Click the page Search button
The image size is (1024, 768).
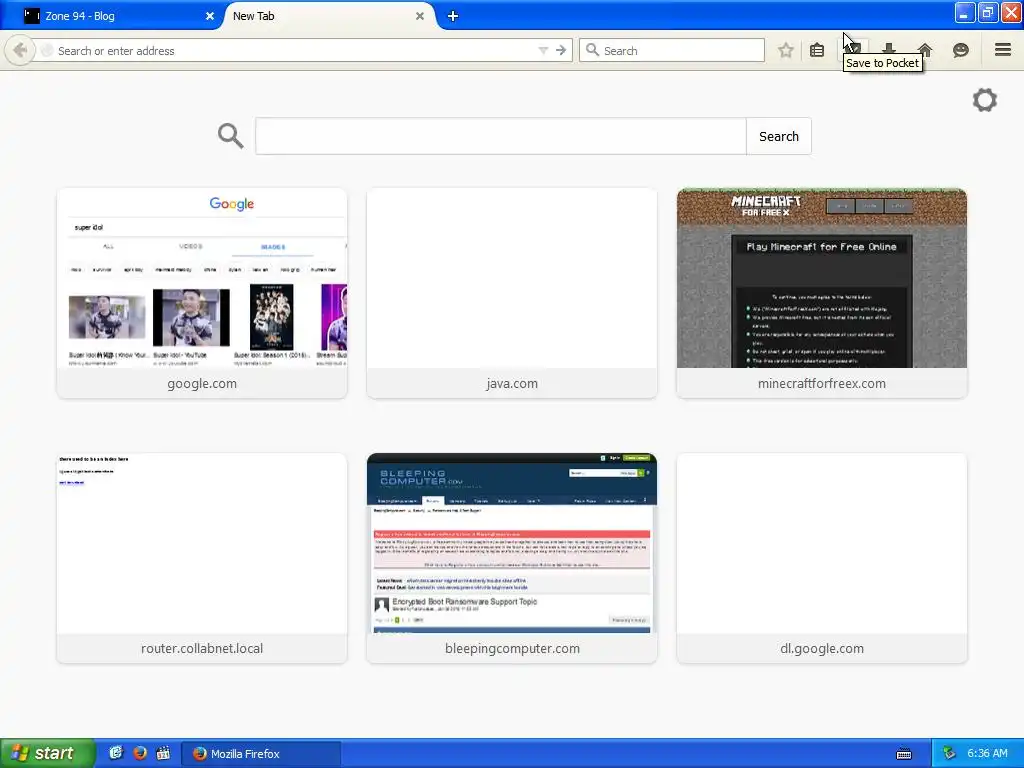(778, 136)
